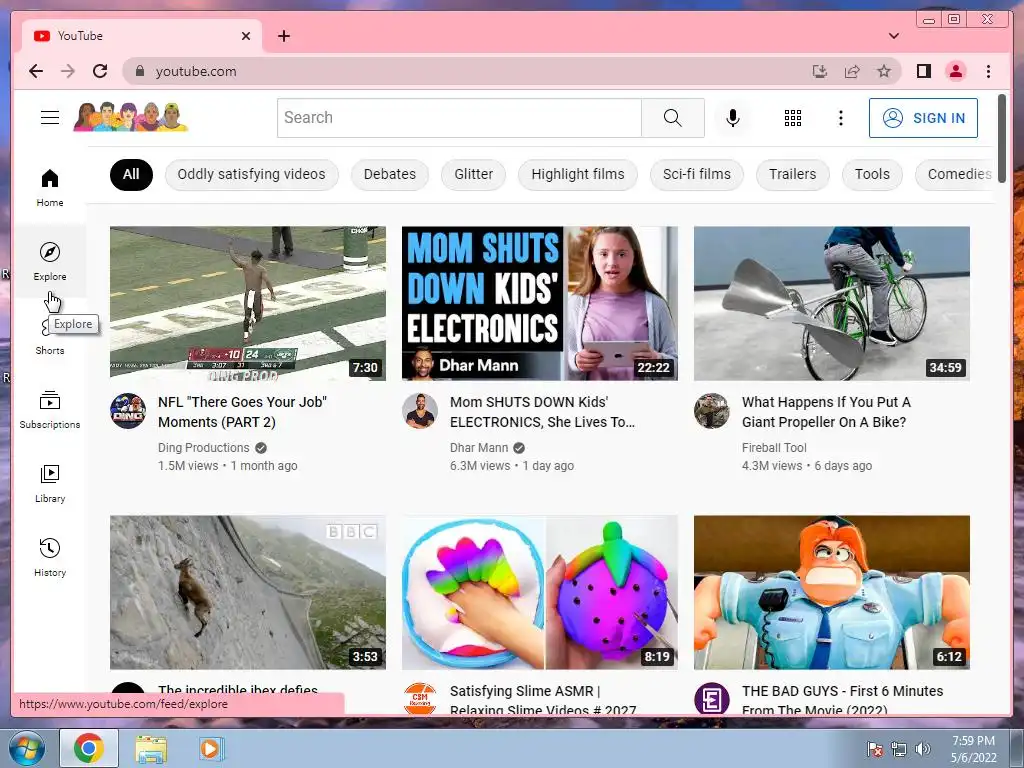Viewport: 1024px width, 768px height.
Task: Open Ding Productions channel avatar
Action: point(127,411)
